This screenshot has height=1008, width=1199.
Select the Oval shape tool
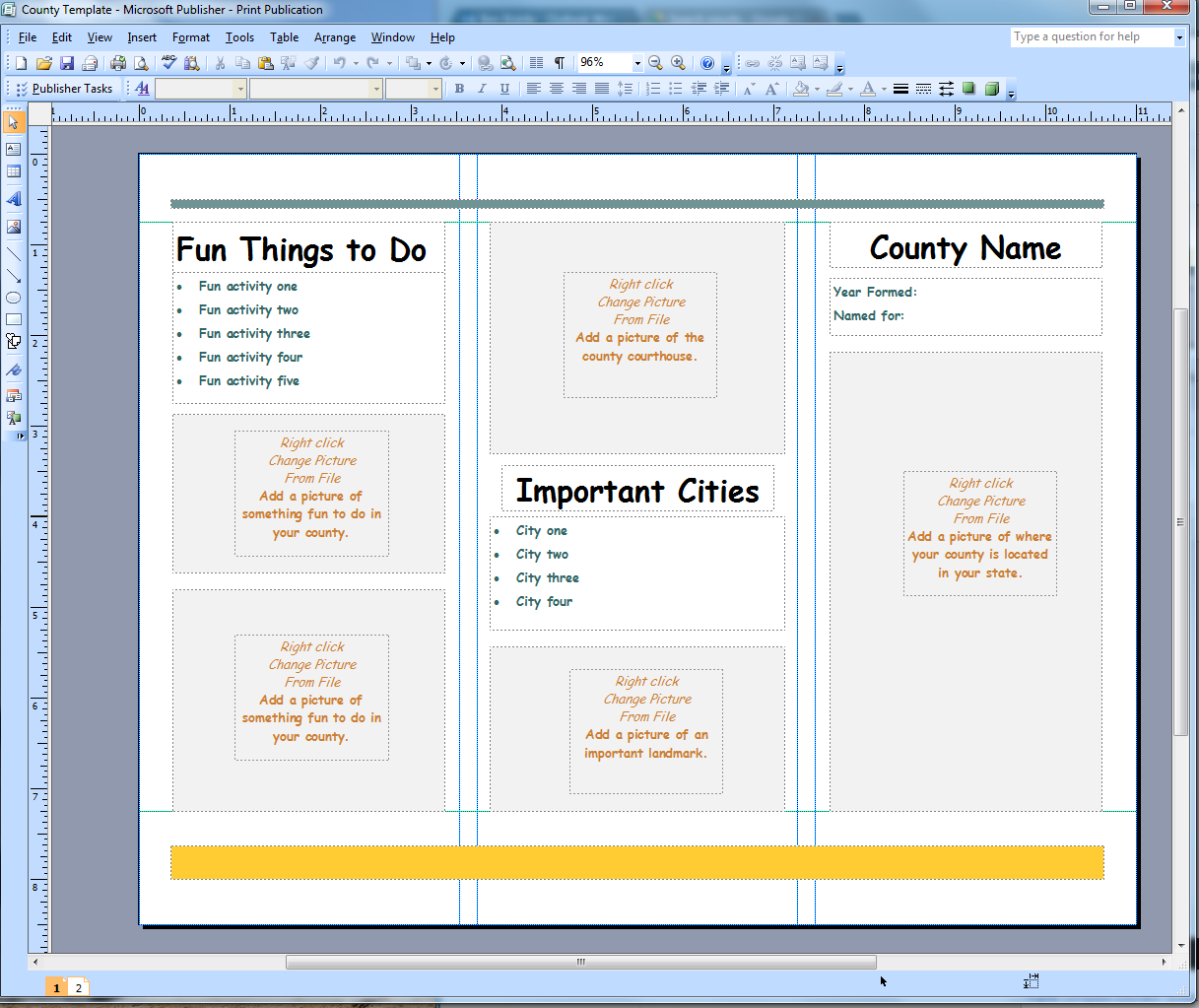point(14,298)
